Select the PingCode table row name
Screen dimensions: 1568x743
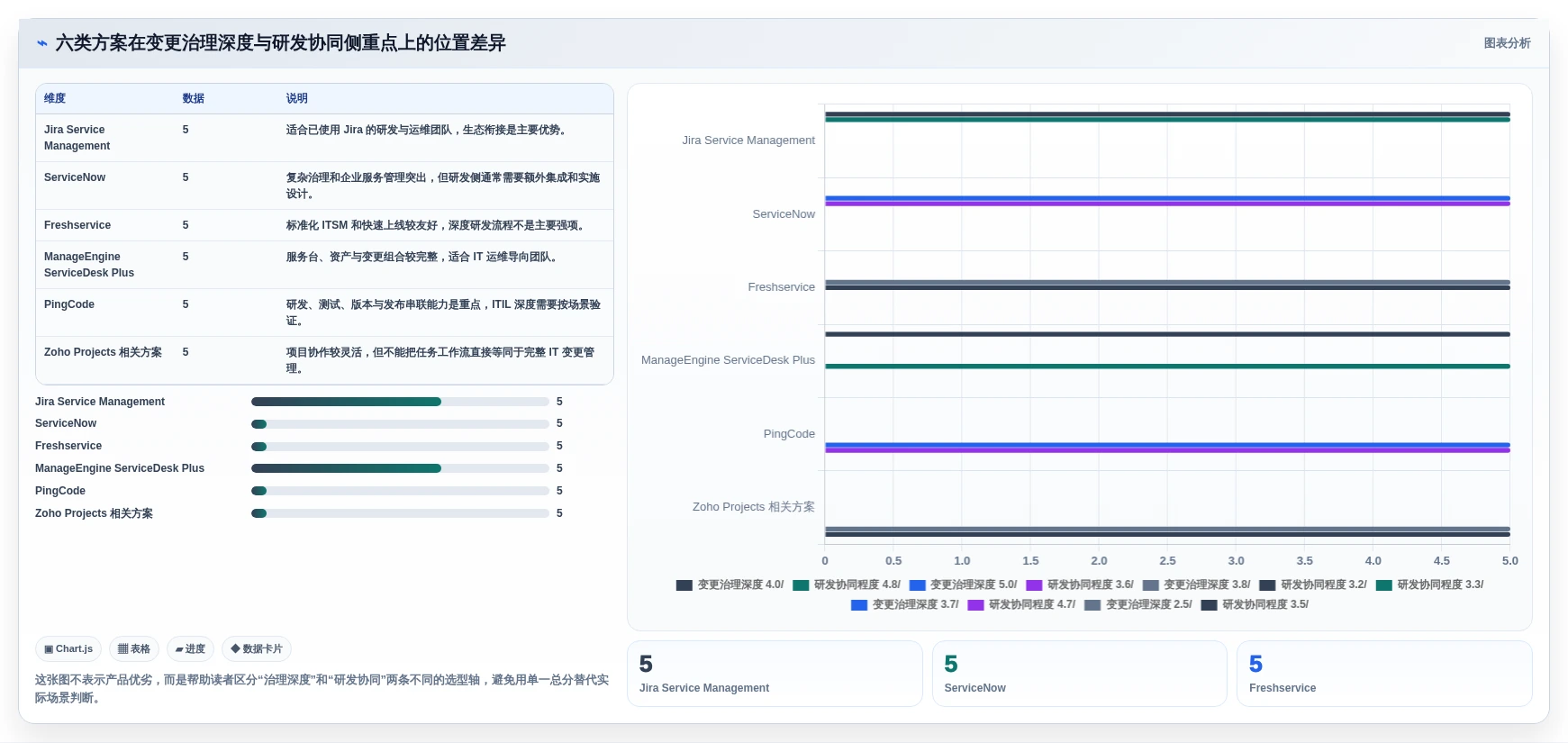(x=69, y=304)
